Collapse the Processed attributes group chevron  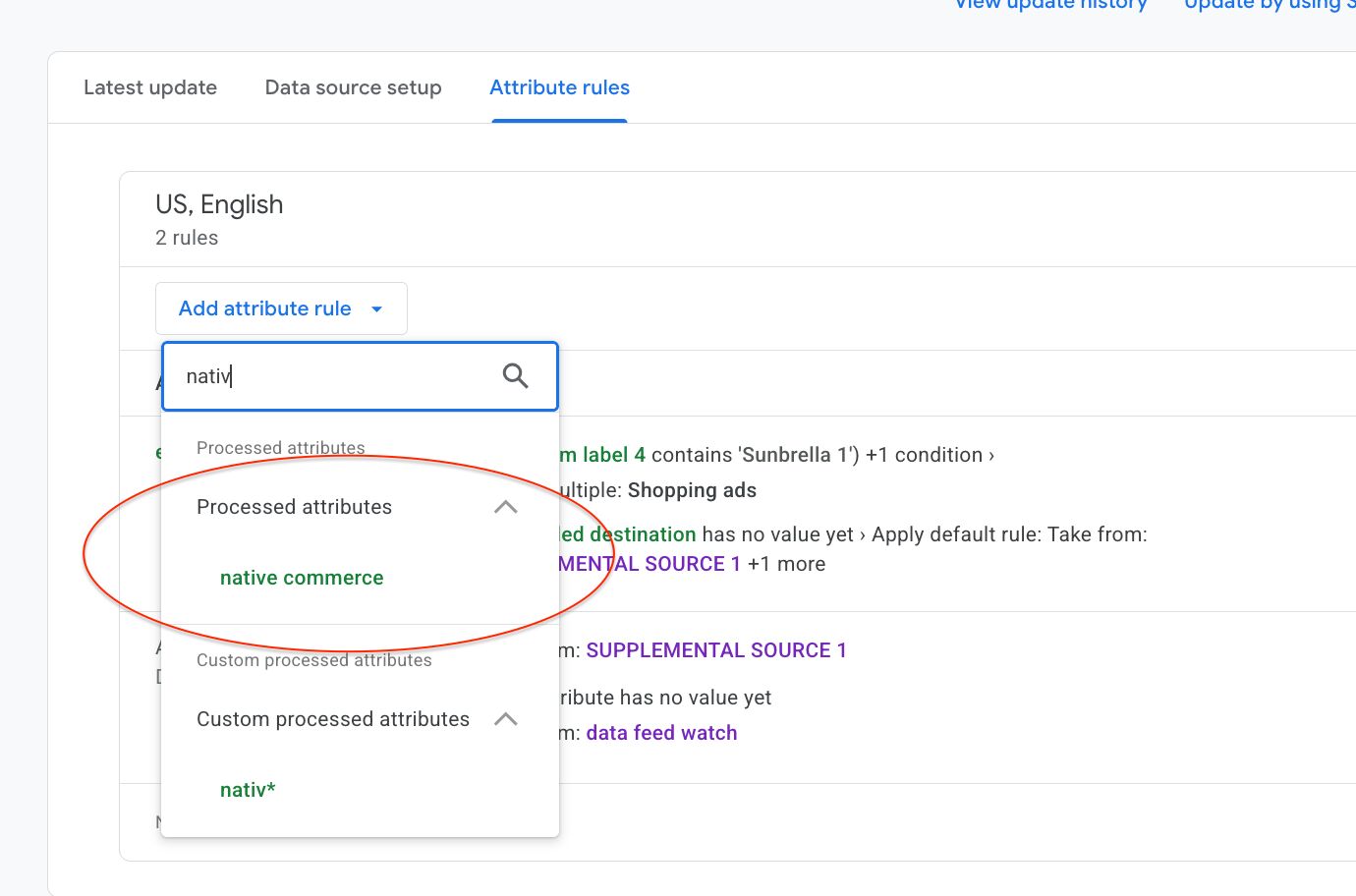505,507
